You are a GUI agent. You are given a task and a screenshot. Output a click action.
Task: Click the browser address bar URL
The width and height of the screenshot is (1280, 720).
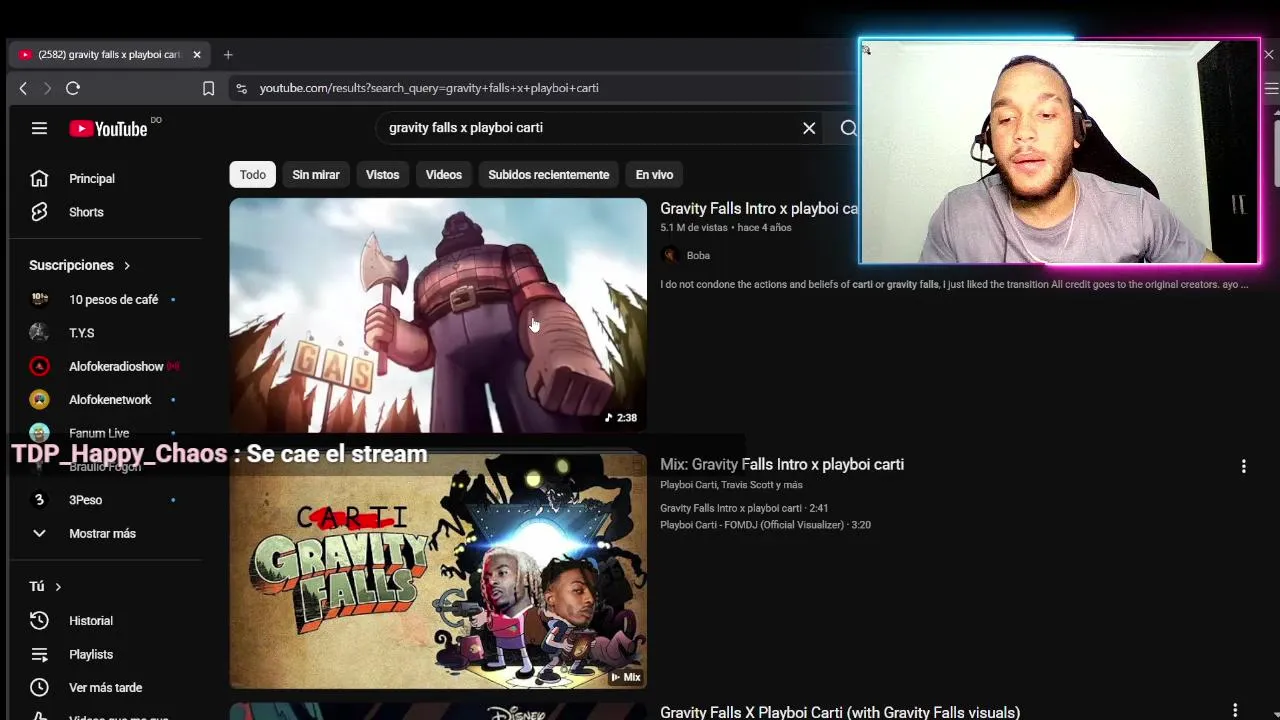(x=429, y=88)
